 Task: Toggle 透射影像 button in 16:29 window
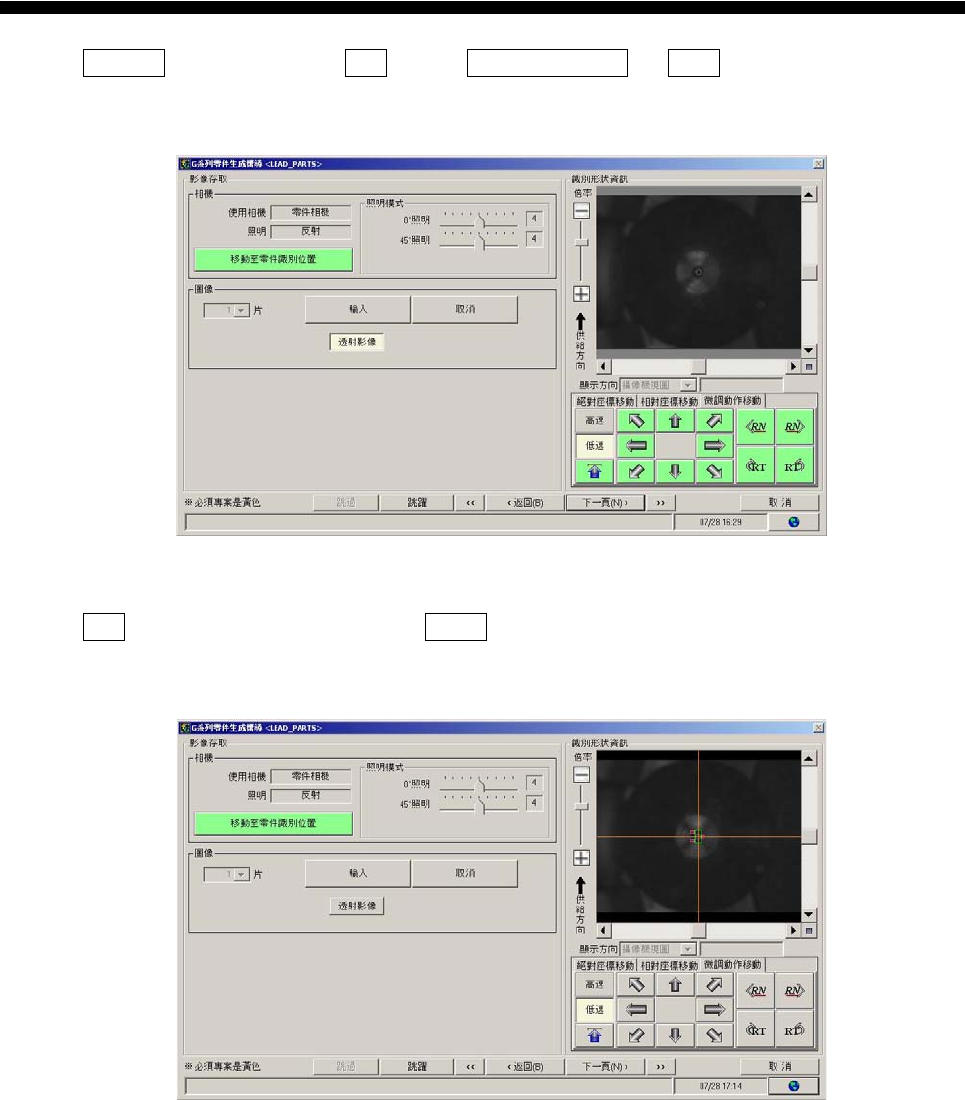pyautogui.click(x=357, y=342)
